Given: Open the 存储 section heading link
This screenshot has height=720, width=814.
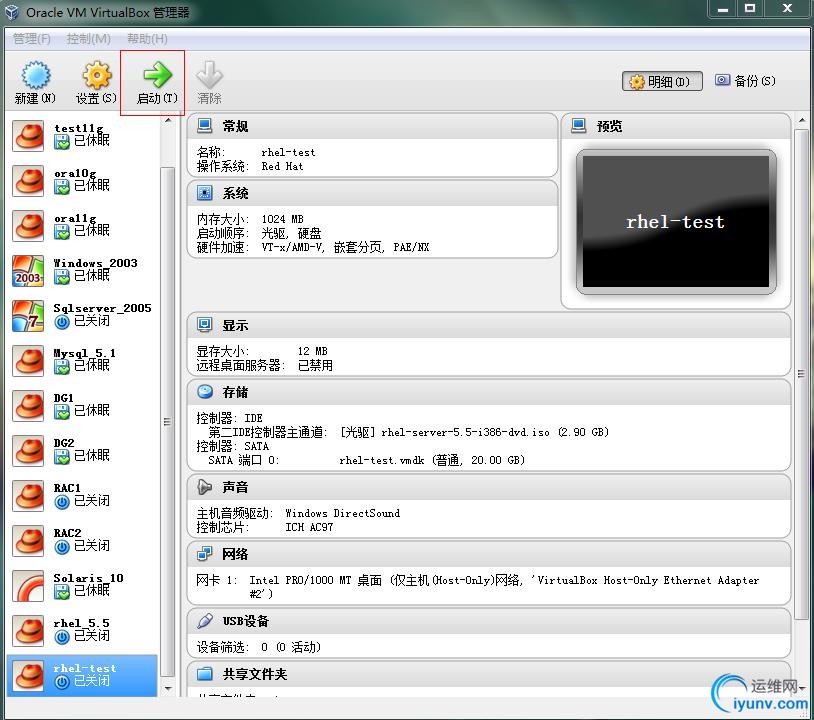Looking at the screenshot, I should 235,392.
